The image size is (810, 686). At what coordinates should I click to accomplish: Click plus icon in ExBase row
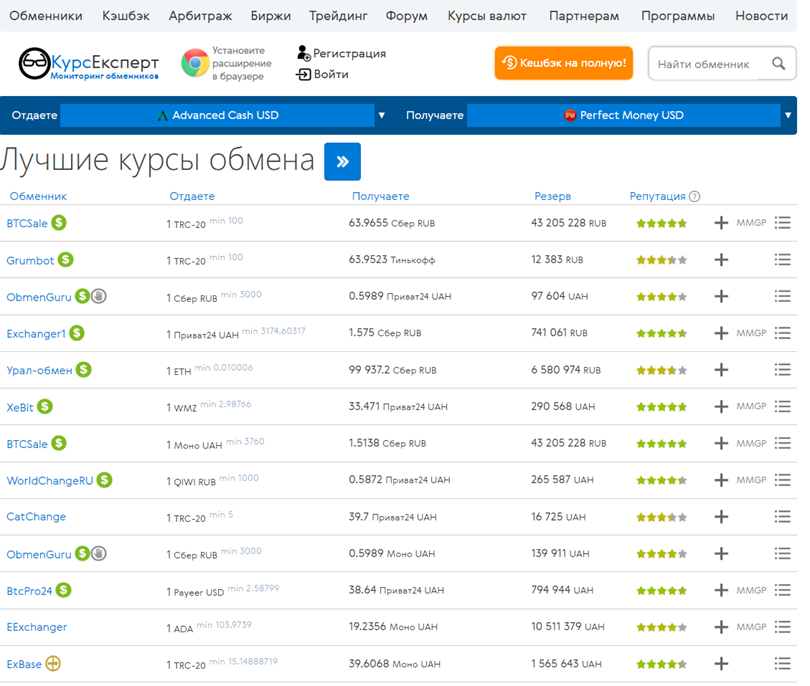(x=721, y=664)
